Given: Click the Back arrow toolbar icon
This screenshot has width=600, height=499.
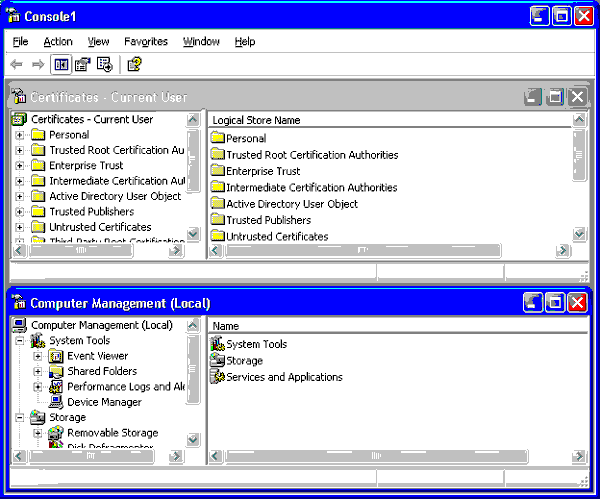Looking at the screenshot, I should coord(16,64).
